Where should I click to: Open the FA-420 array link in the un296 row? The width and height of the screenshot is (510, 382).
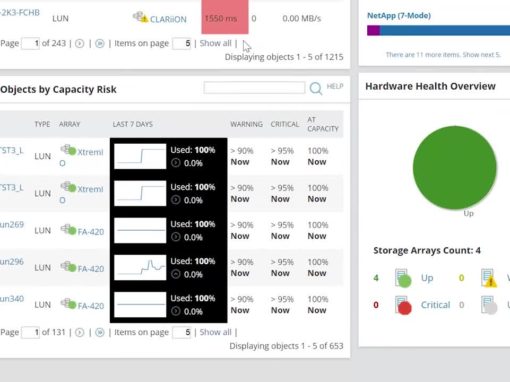click(x=91, y=269)
